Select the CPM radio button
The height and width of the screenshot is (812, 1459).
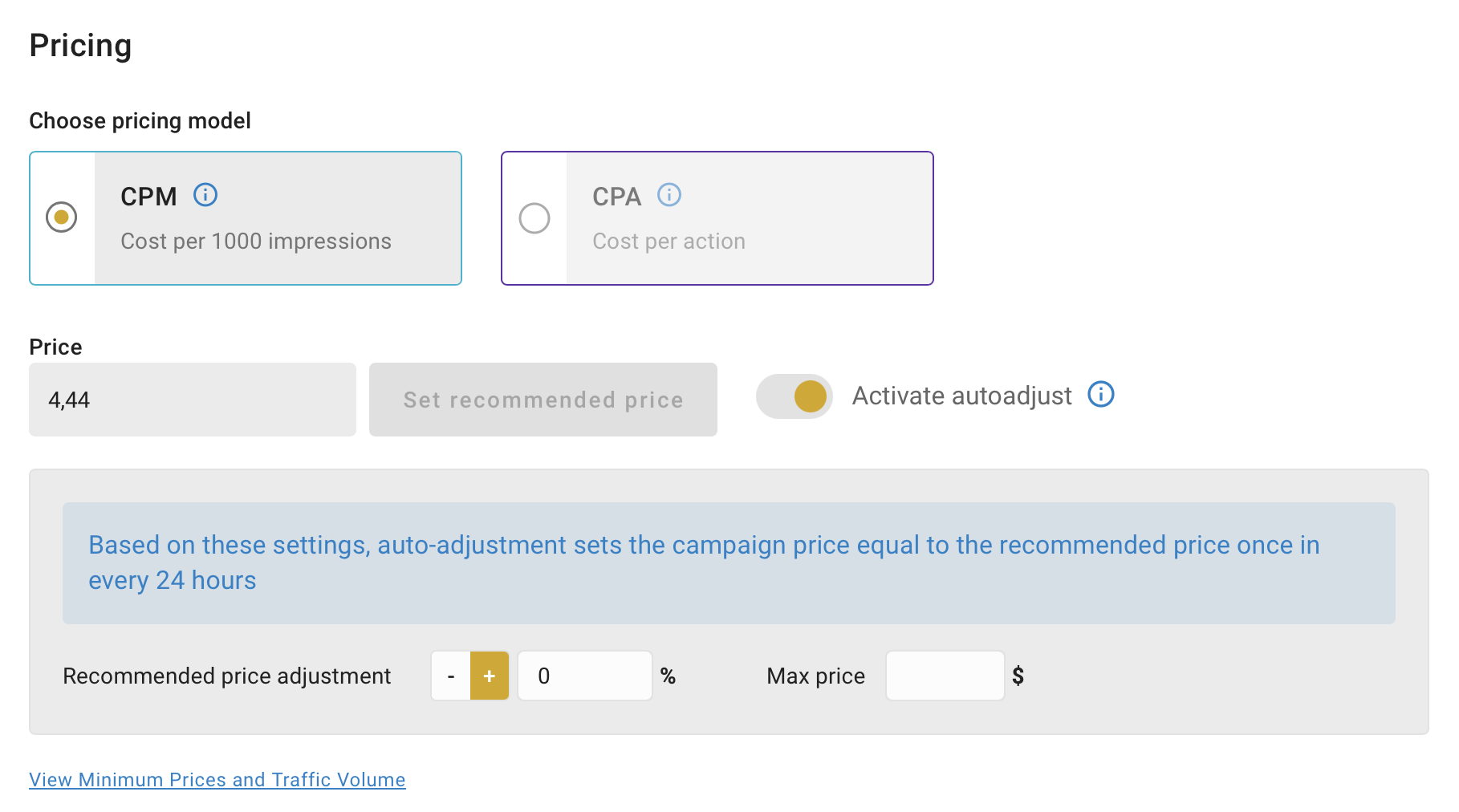(x=62, y=217)
